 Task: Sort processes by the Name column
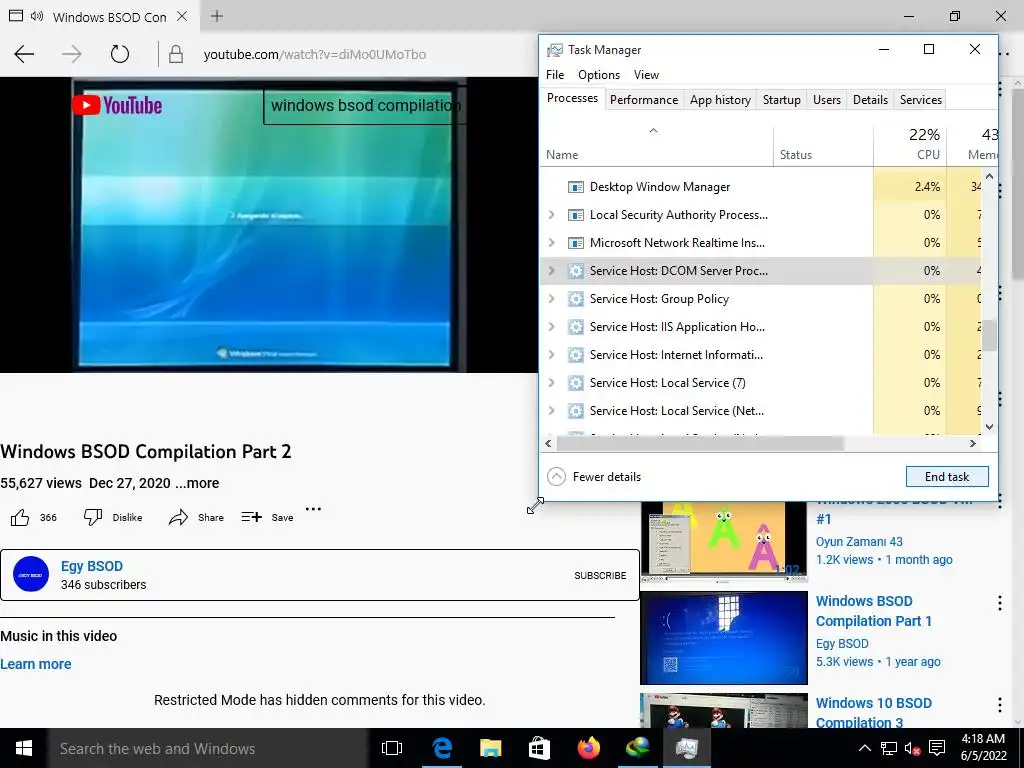(656, 147)
